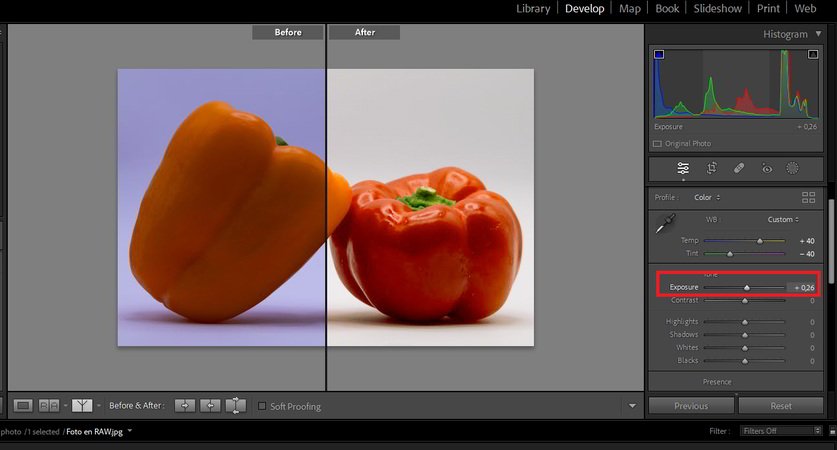Open the Web module
The width and height of the screenshot is (837, 450).
[805, 9]
